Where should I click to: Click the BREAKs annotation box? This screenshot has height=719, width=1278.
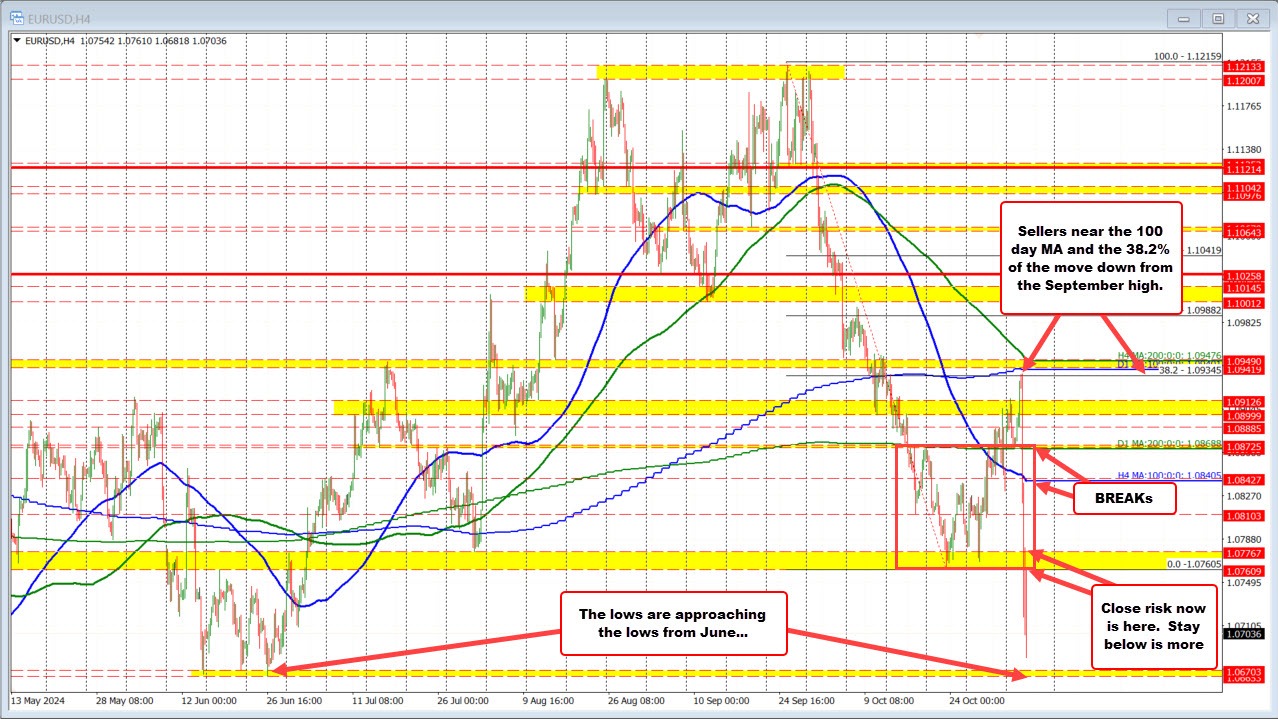click(1124, 497)
